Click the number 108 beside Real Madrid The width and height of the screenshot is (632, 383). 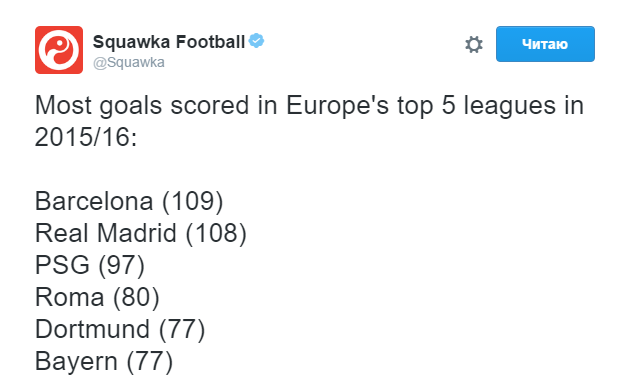click(x=216, y=233)
